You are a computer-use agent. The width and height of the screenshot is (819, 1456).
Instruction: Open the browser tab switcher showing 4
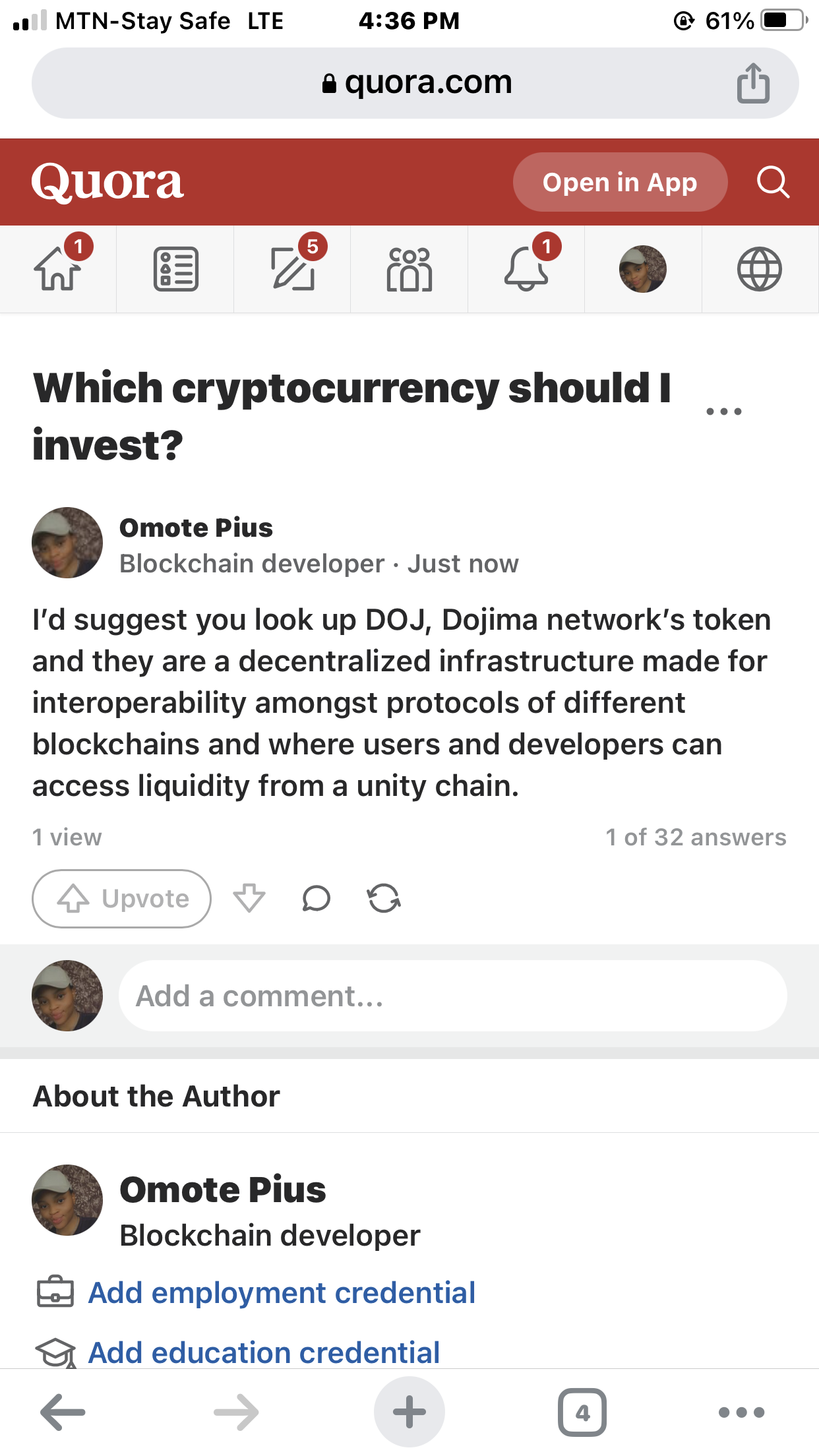(582, 1412)
